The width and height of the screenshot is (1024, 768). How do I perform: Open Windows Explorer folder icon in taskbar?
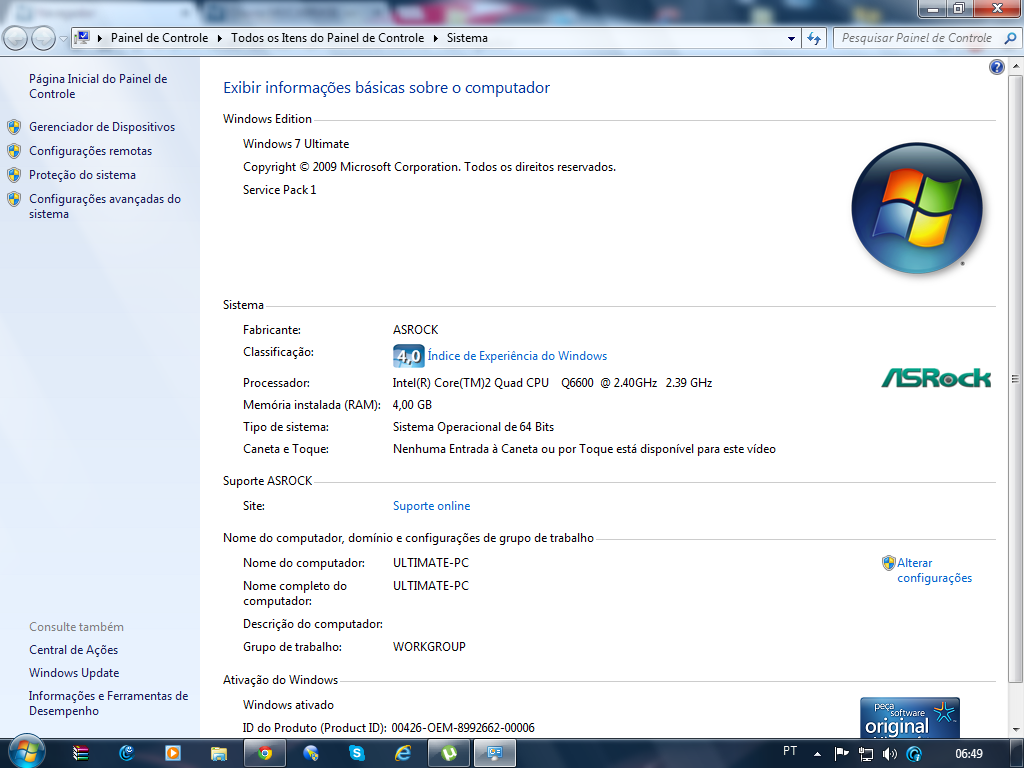tap(219, 753)
